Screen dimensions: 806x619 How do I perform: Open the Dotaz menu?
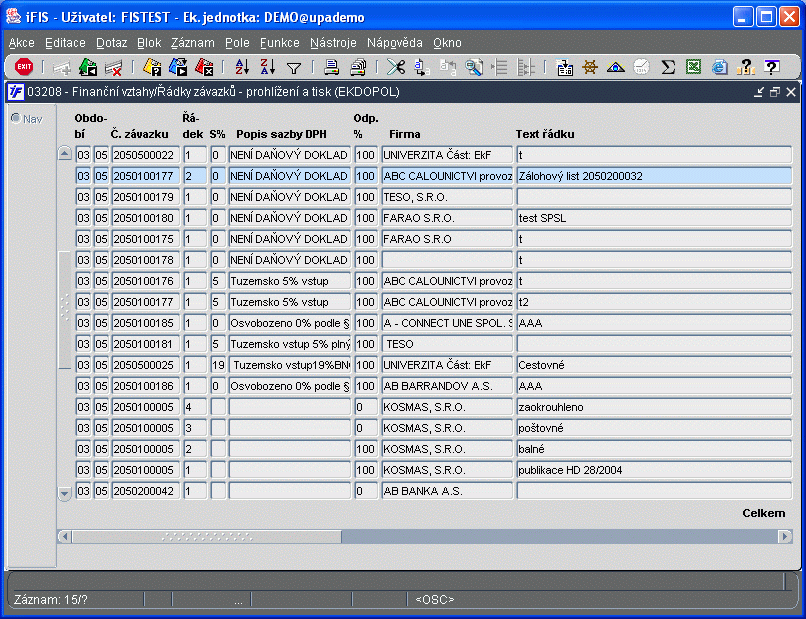[x=112, y=43]
